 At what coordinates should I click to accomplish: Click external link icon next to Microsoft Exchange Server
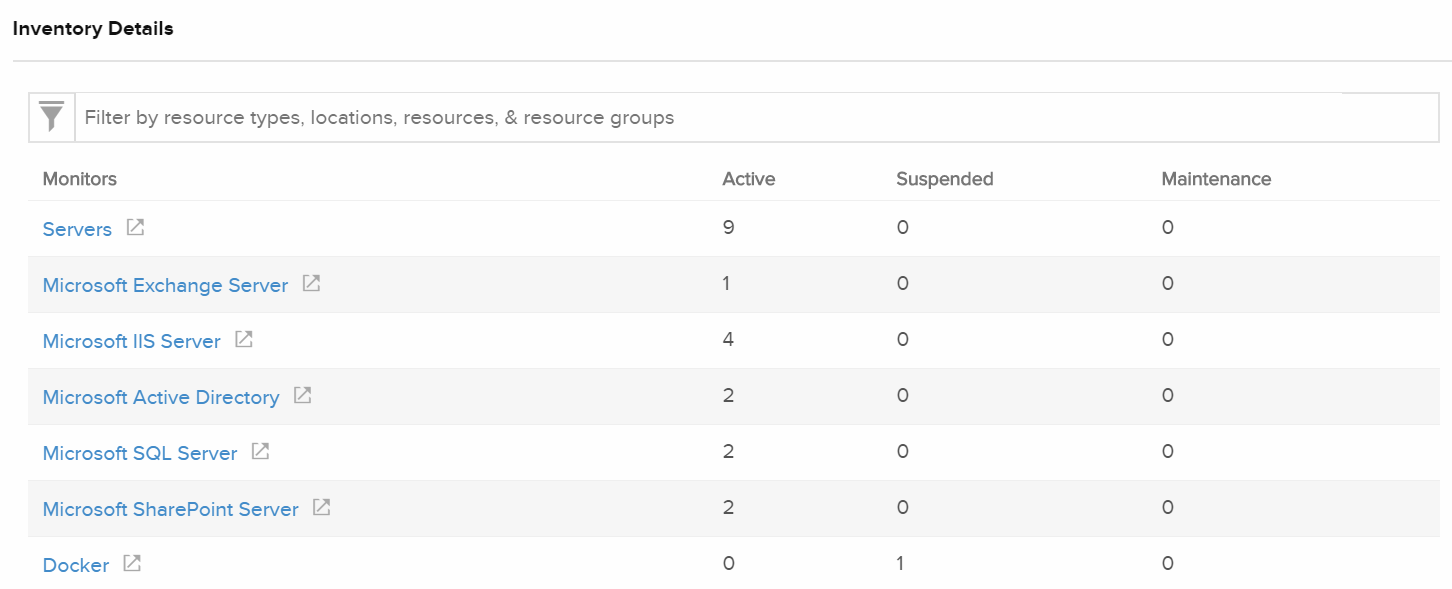tap(311, 283)
